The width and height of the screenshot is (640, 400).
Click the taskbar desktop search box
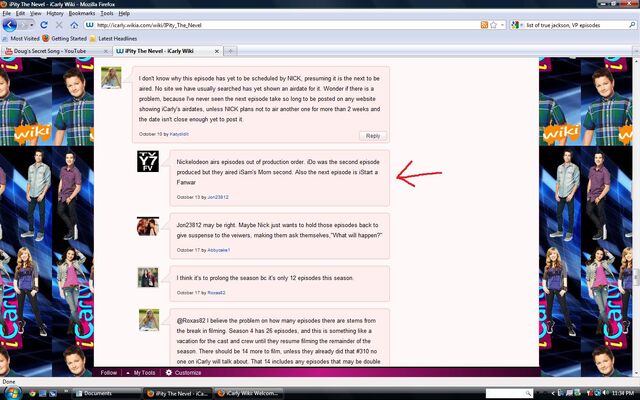[x=509, y=393]
